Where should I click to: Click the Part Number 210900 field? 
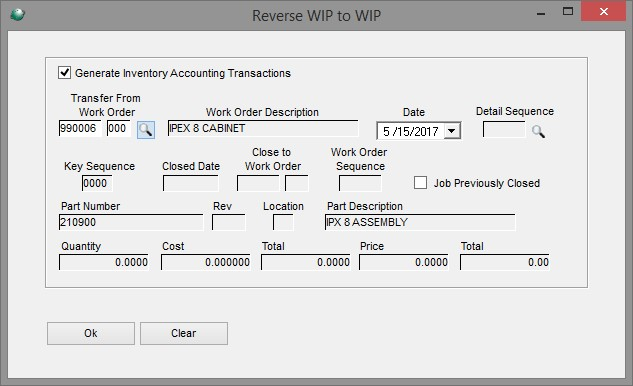point(131,222)
